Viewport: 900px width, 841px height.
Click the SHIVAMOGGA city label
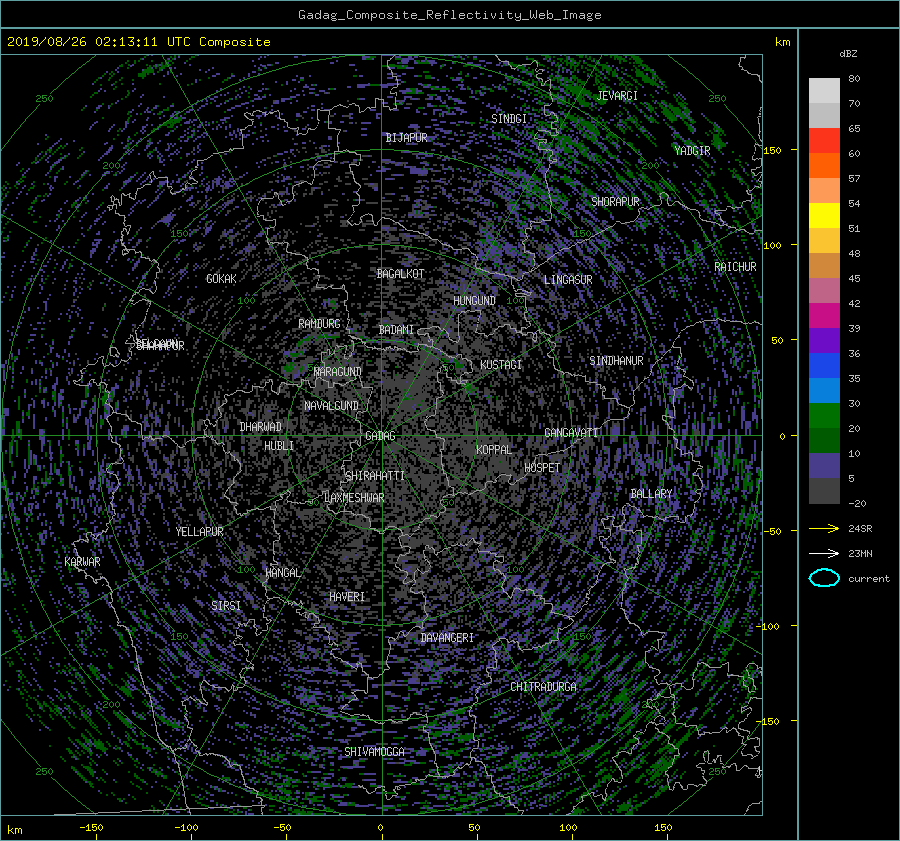[374, 752]
